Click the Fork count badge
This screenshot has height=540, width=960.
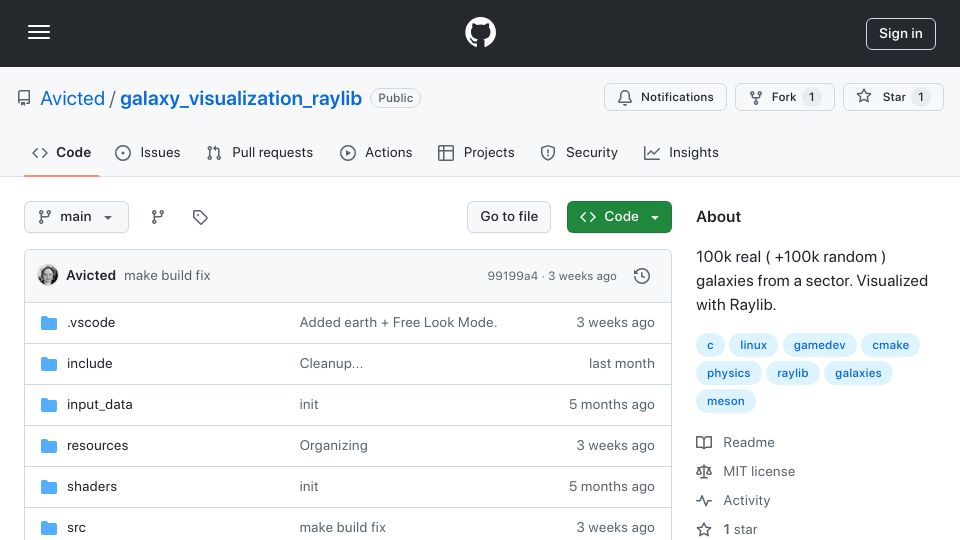pos(812,97)
